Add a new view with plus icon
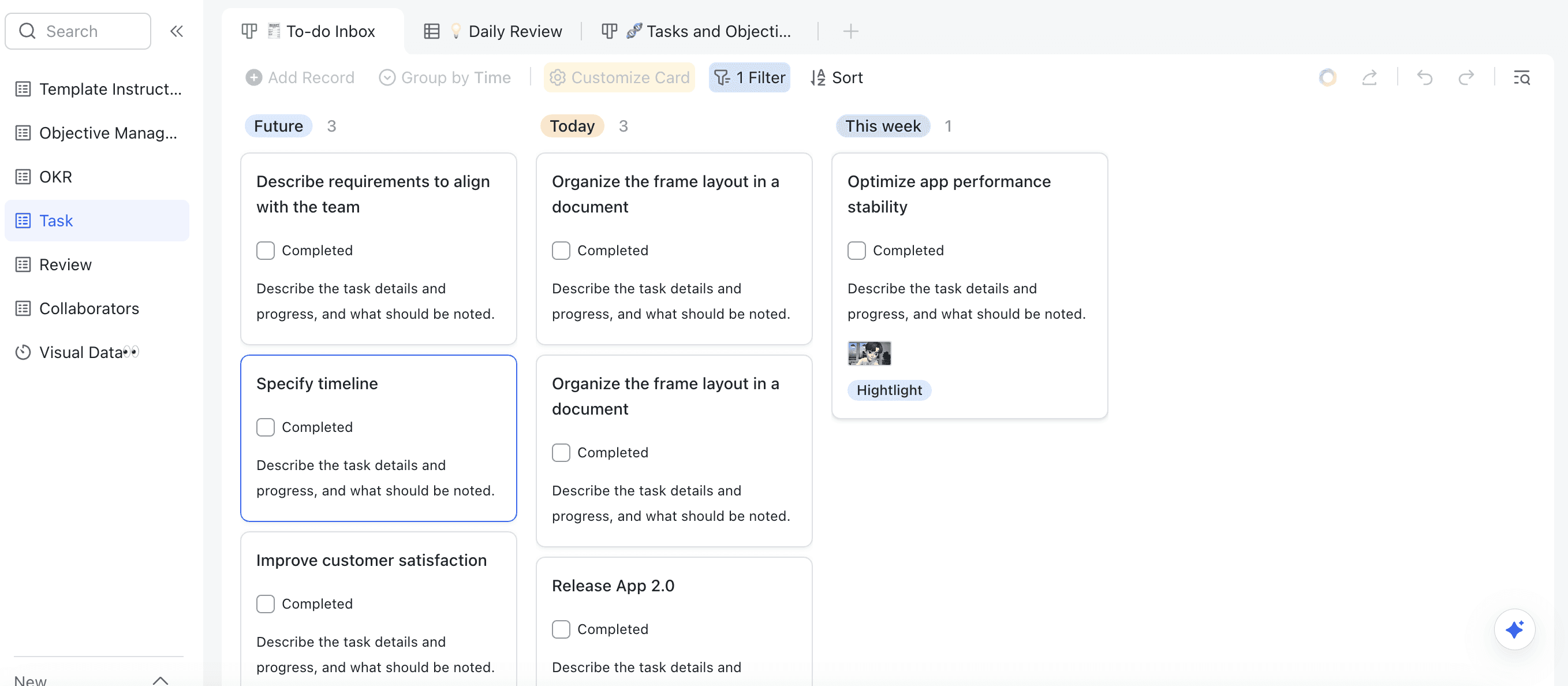This screenshot has width=1568, height=686. click(x=850, y=31)
